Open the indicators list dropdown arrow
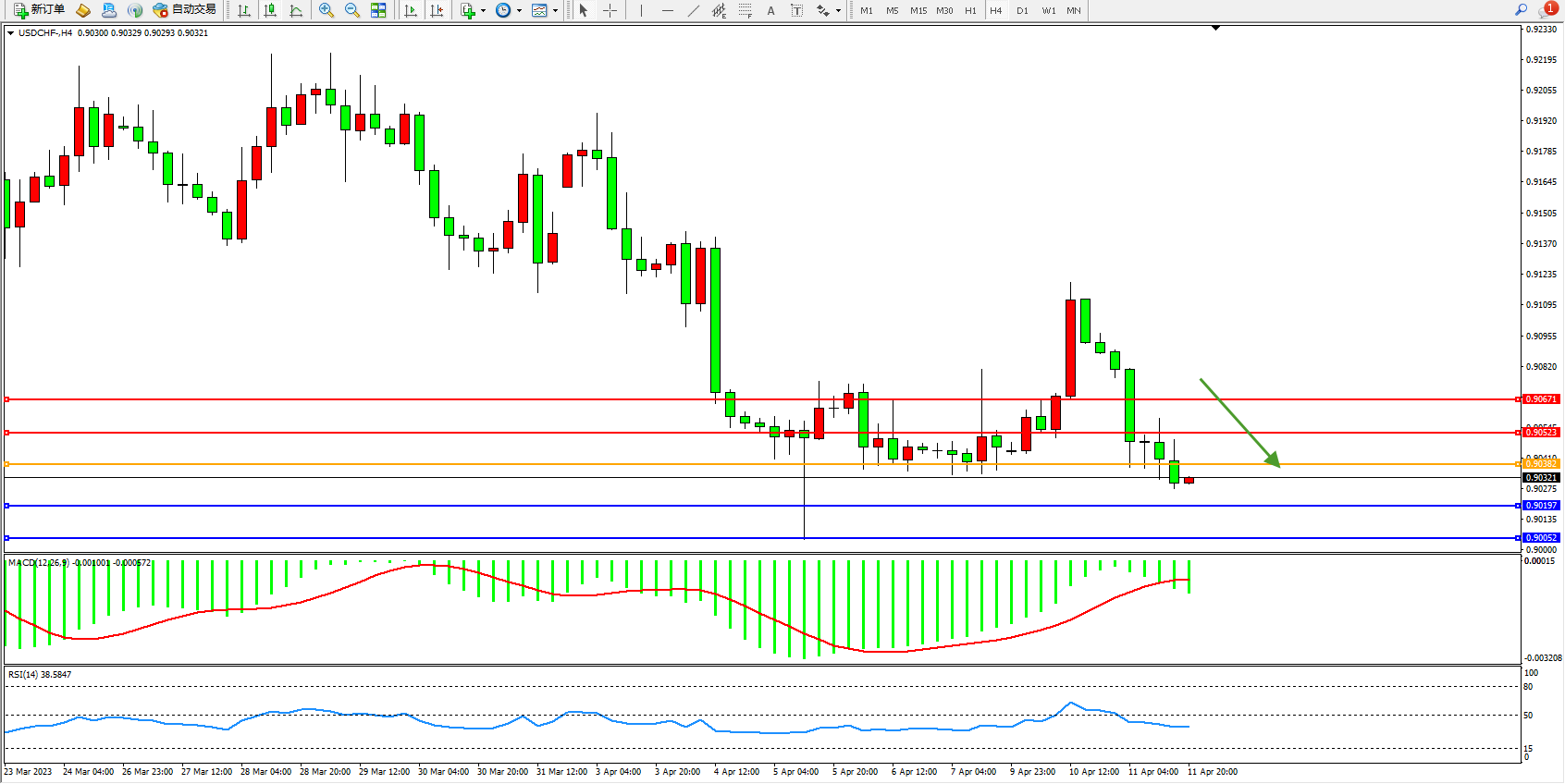The width and height of the screenshot is (1565, 784). pos(483,11)
